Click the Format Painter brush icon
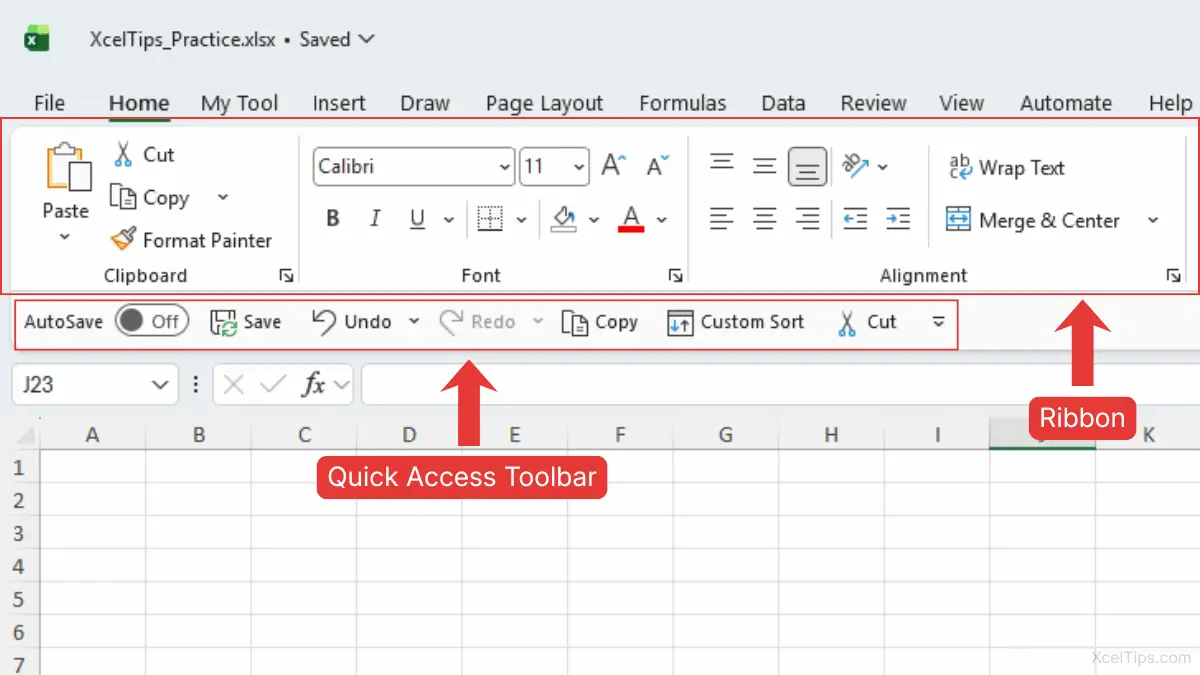1200x675 pixels. tap(123, 240)
